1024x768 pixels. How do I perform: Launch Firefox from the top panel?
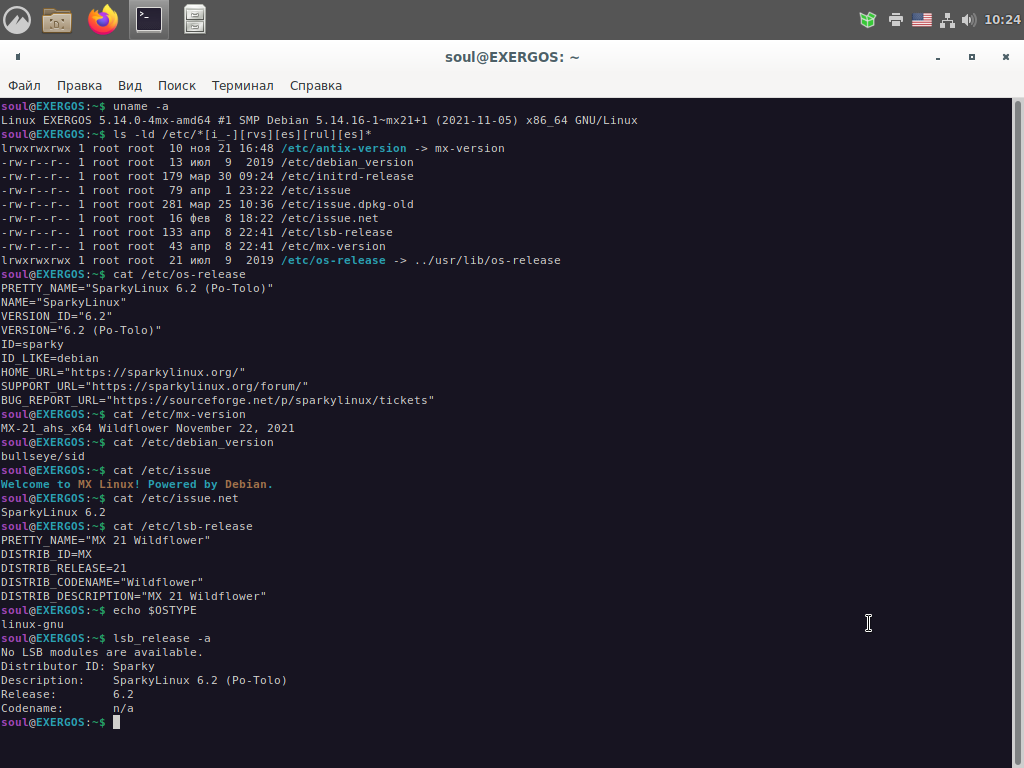[103, 20]
